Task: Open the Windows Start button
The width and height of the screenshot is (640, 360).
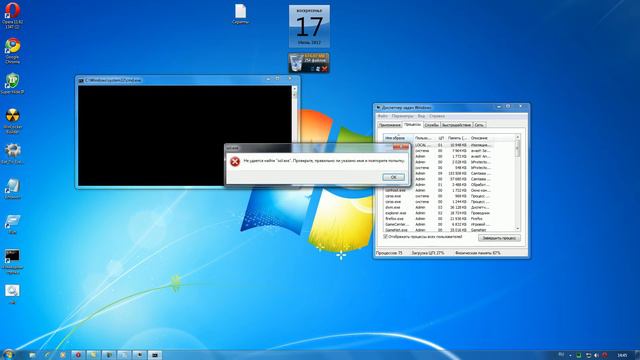Action: pyautogui.click(x=8, y=354)
